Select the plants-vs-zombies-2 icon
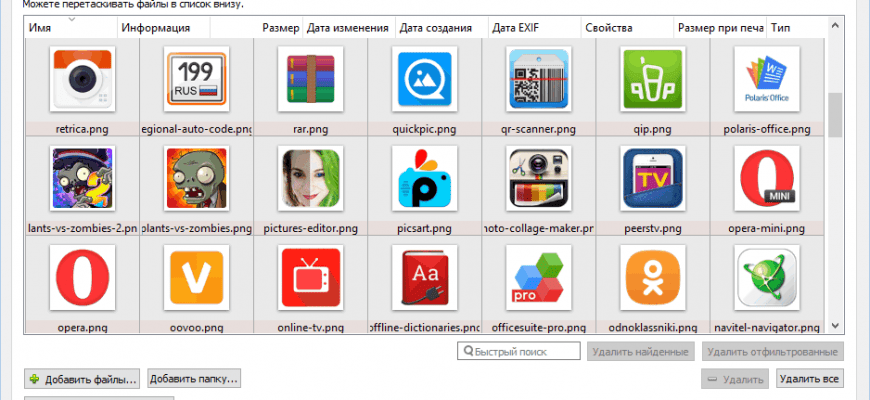The image size is (870, 400). 82,178
